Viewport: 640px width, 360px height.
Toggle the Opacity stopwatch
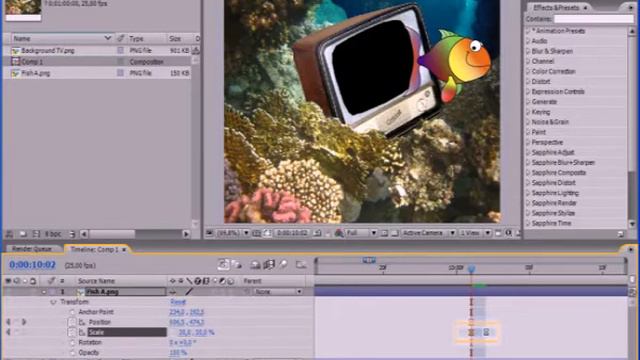click(72, 352)
